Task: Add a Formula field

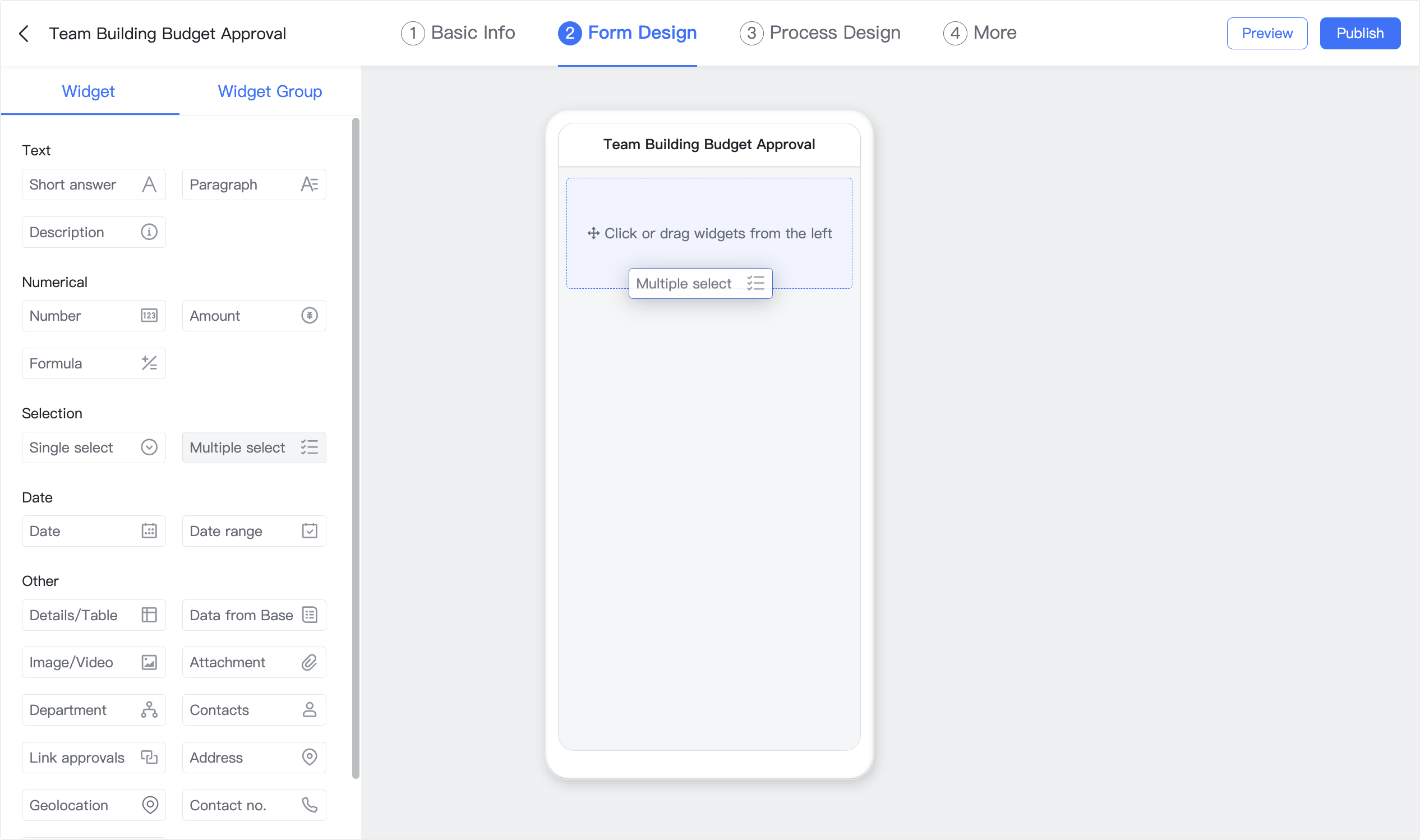Action: [94, 363]
